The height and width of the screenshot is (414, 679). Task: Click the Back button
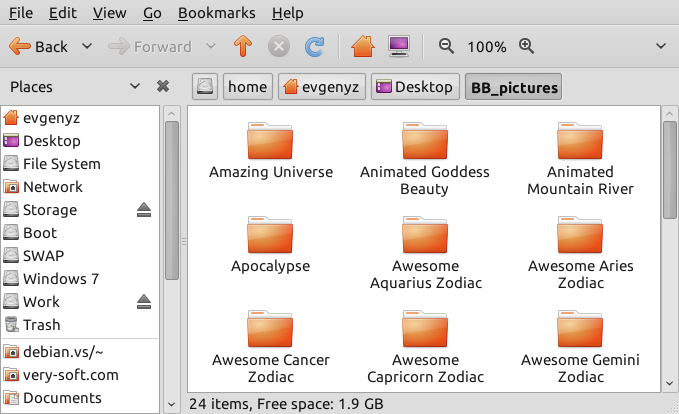point(40,47)
